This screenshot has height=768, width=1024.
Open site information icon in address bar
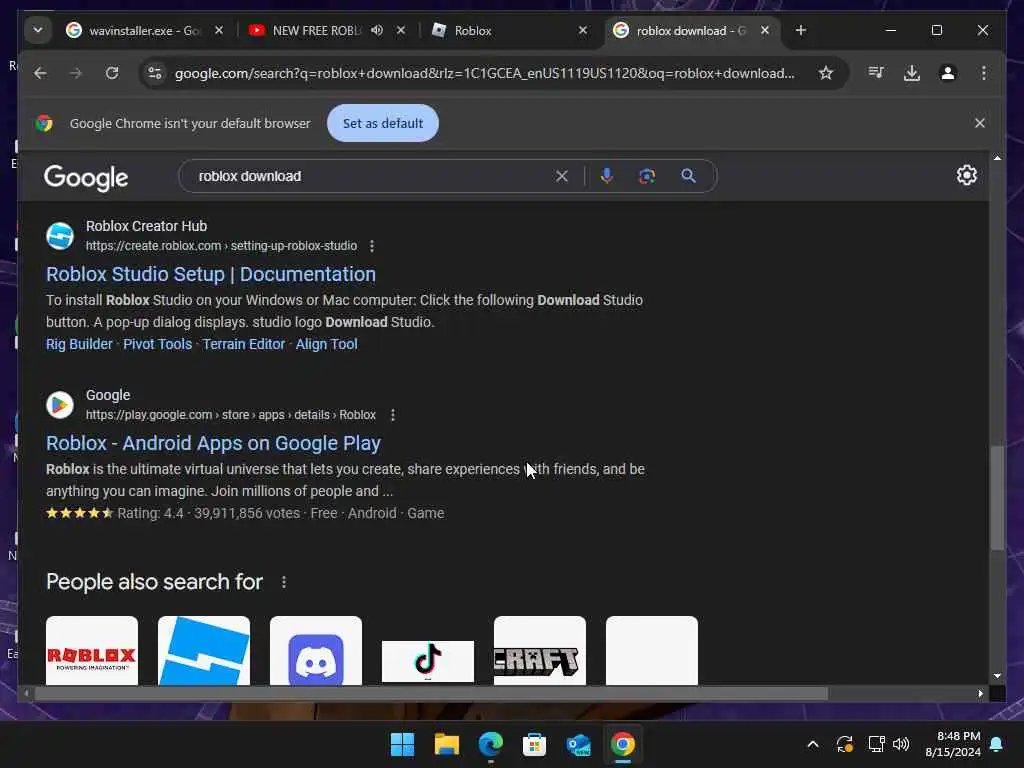pos(155,73)
